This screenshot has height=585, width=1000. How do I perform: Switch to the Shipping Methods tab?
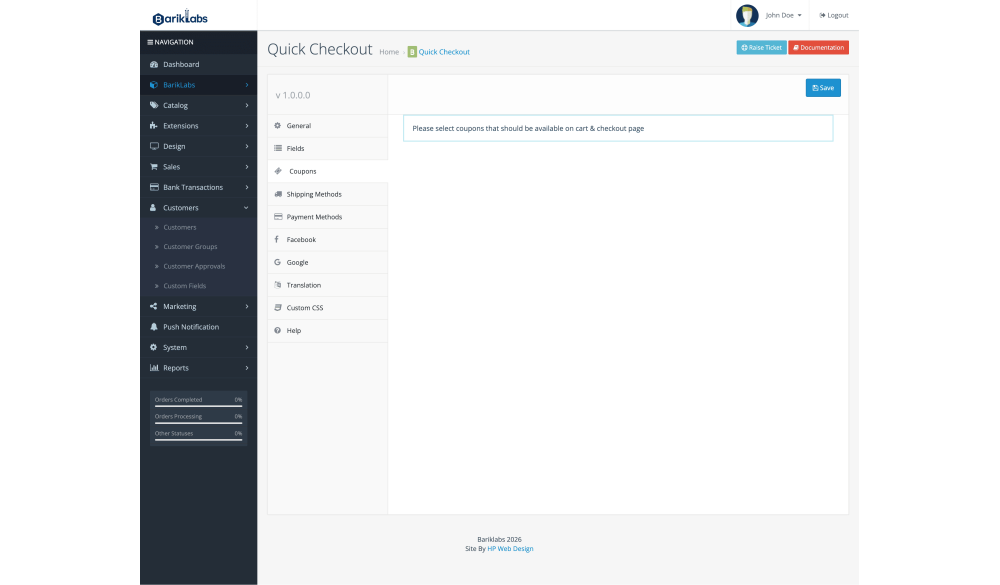313,194
